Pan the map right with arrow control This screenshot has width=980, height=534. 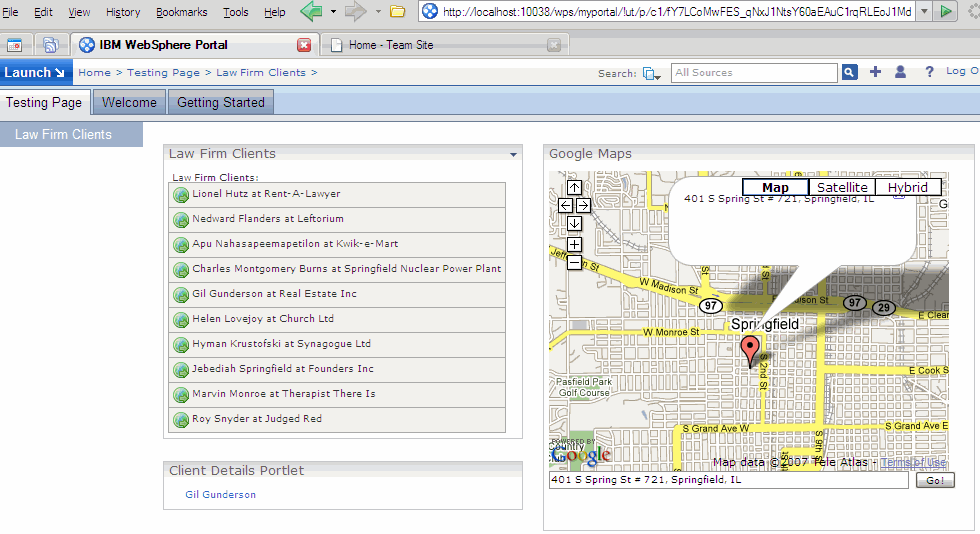tap(583, 205)
